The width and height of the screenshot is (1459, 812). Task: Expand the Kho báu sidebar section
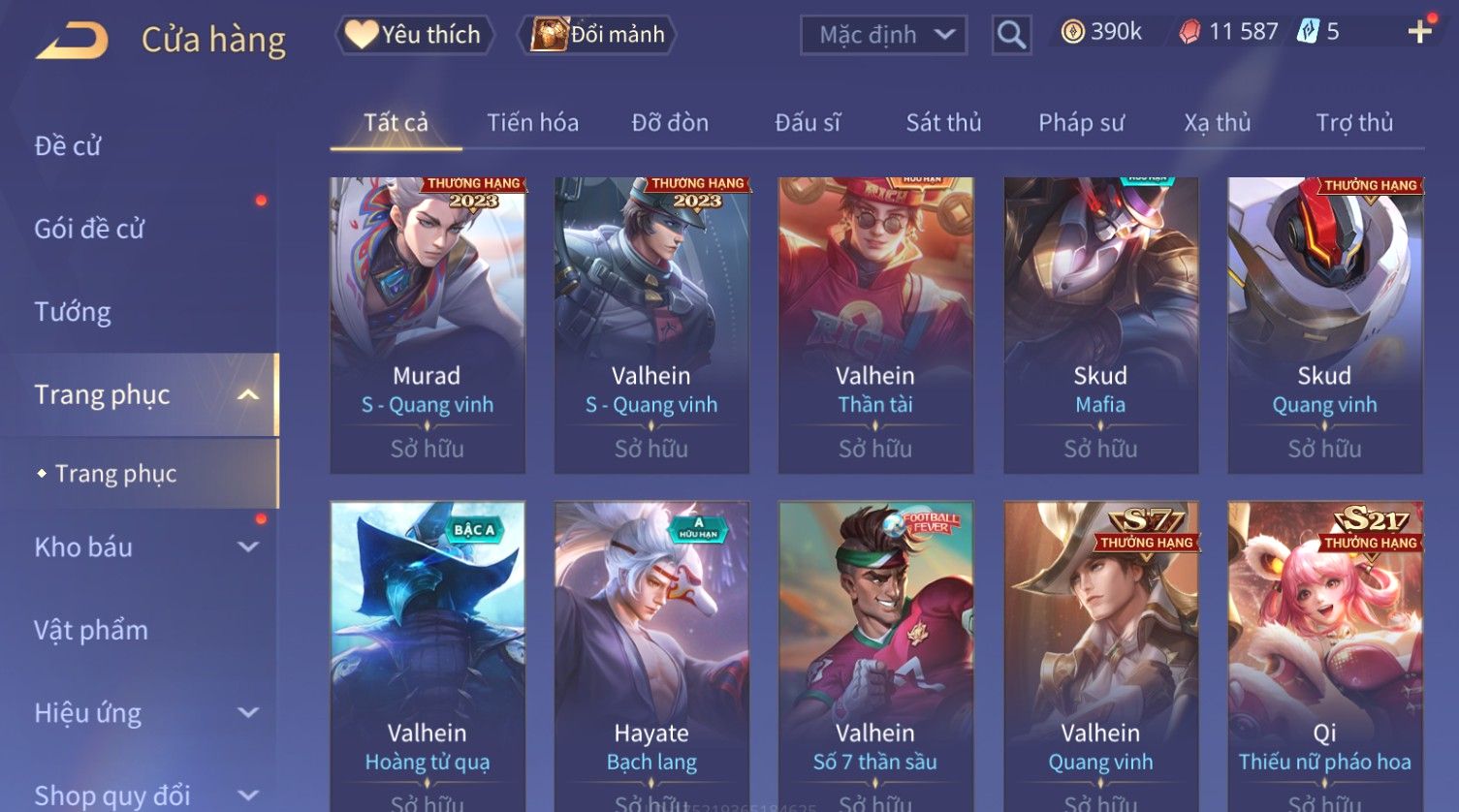248,547
